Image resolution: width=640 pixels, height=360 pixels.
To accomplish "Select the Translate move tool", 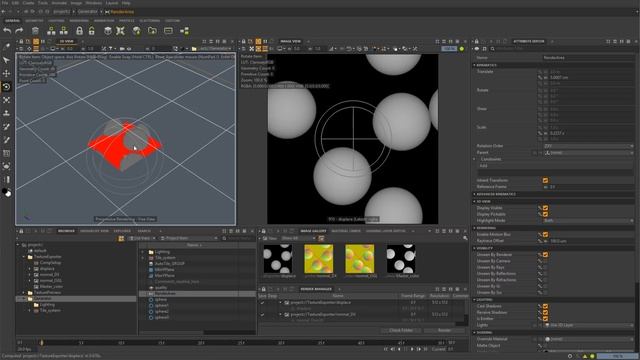I will point(7,73).
